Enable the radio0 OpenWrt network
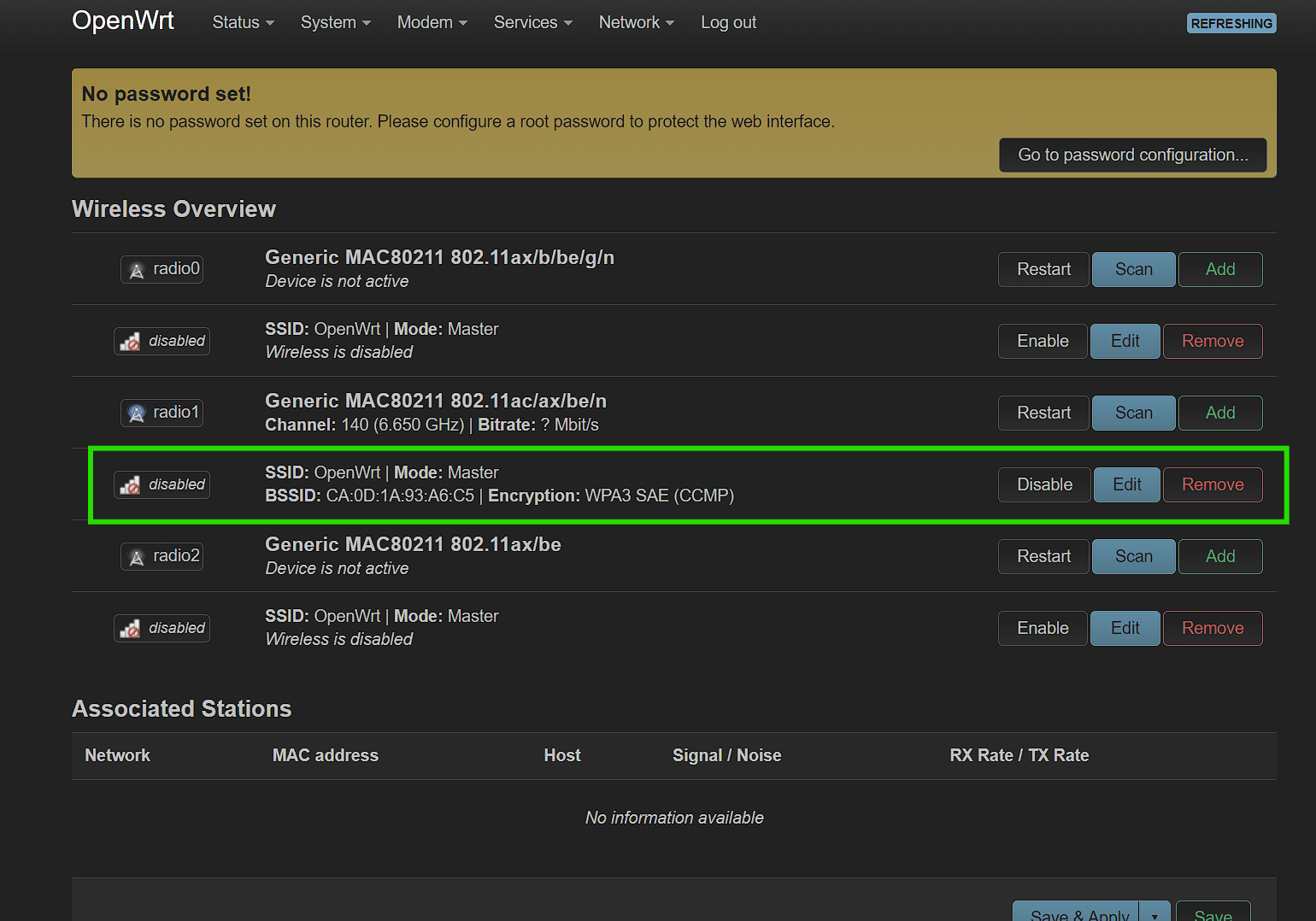Image resolution: width=1316 pixels, height=921 pixels. (1043, 341)
